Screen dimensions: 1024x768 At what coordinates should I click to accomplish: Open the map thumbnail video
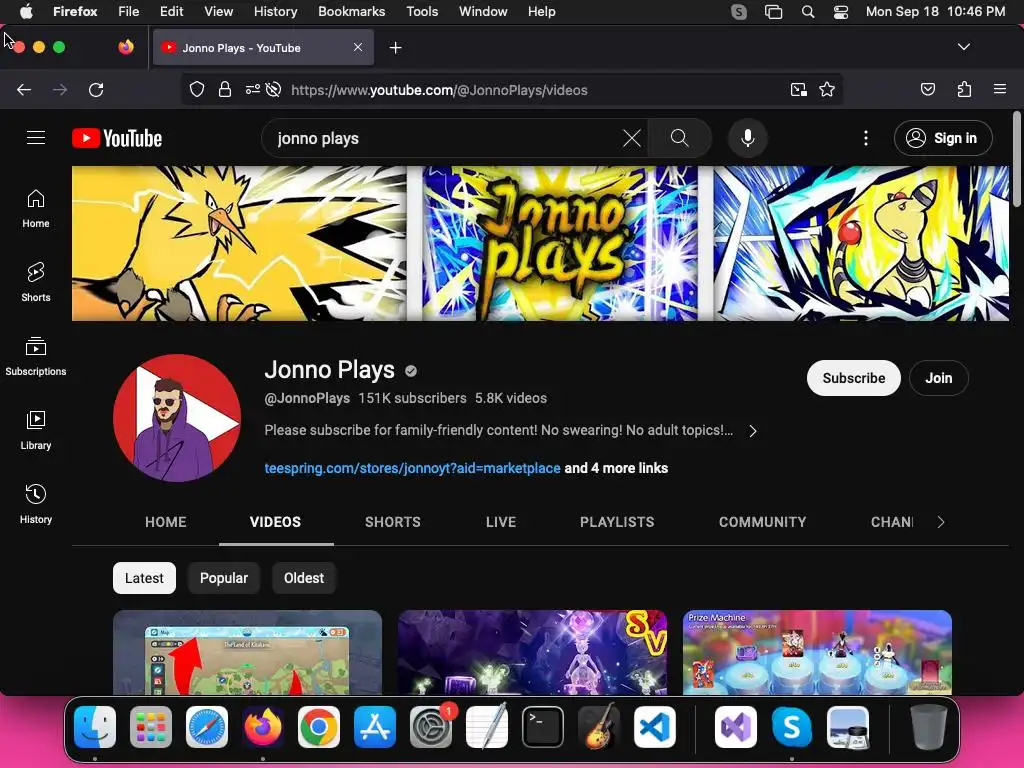tap(248, 652)
